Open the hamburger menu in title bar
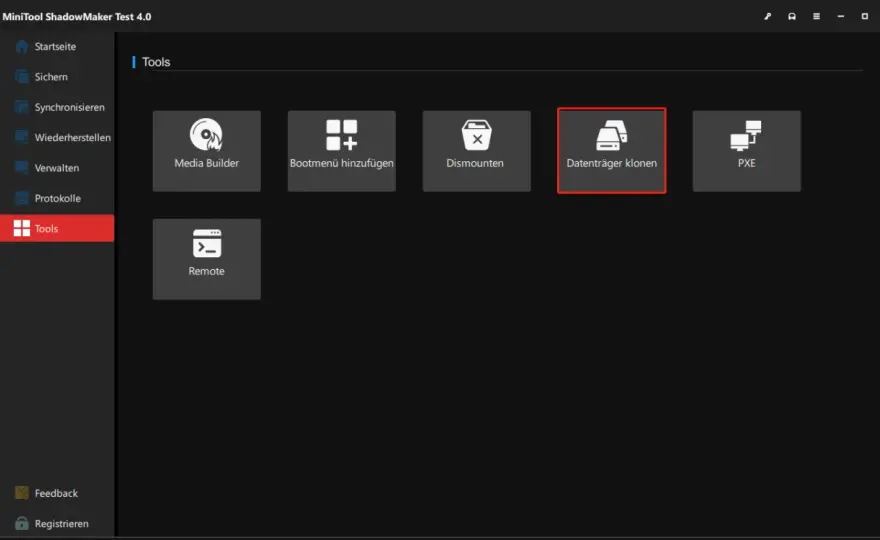880x540 pixels. pos(817,16)
